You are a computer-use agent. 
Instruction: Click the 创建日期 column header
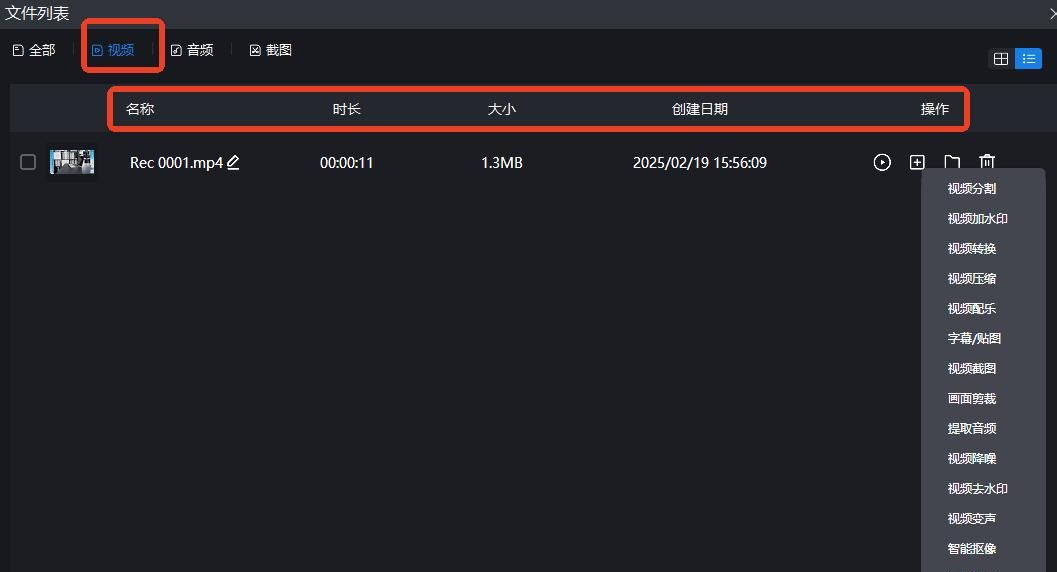(x=700, y=109)
